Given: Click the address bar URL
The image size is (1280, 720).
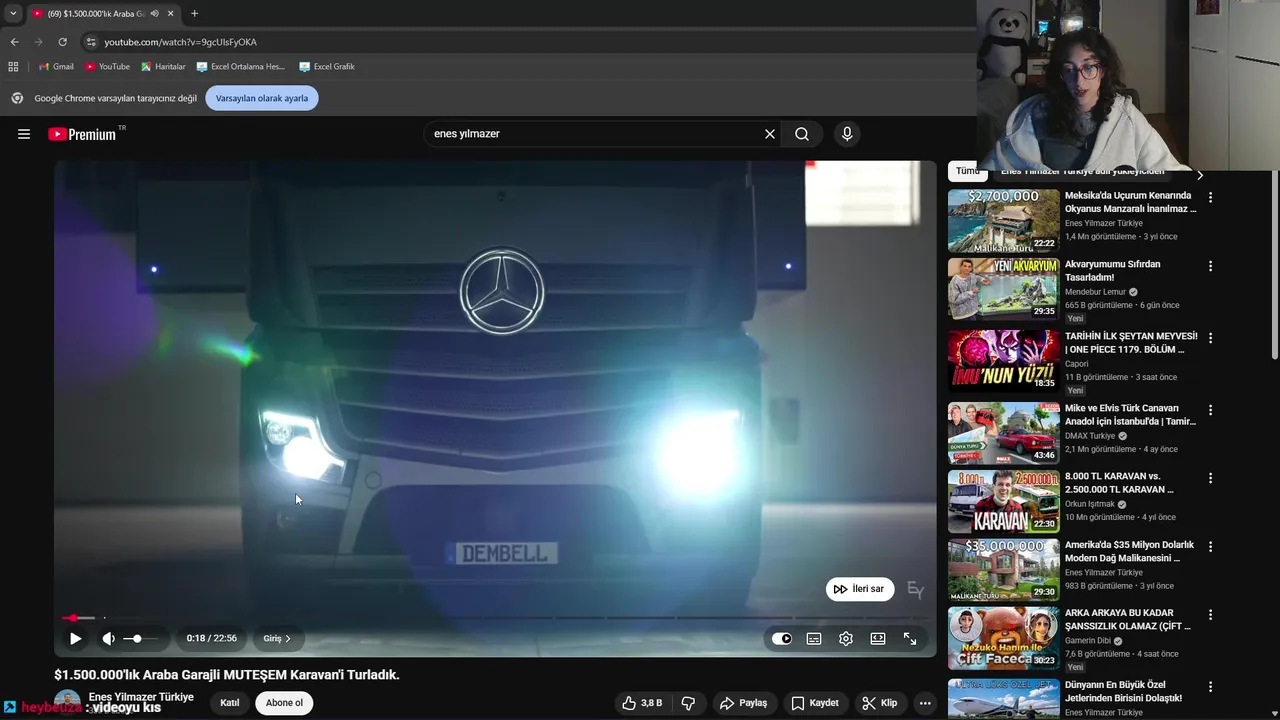Looking at the screenshot, I should tap(181, 42).
